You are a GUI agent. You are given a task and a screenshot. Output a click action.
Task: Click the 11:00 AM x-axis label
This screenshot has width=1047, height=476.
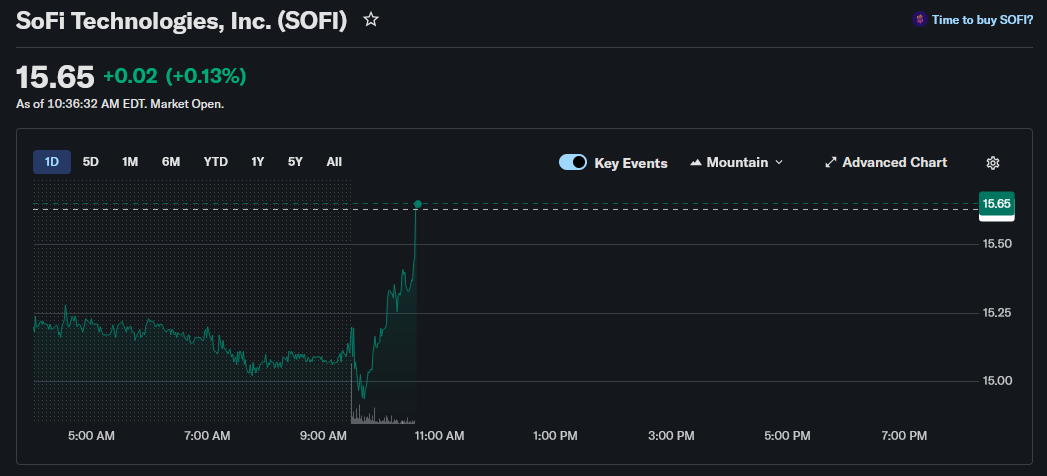point(439,436)
